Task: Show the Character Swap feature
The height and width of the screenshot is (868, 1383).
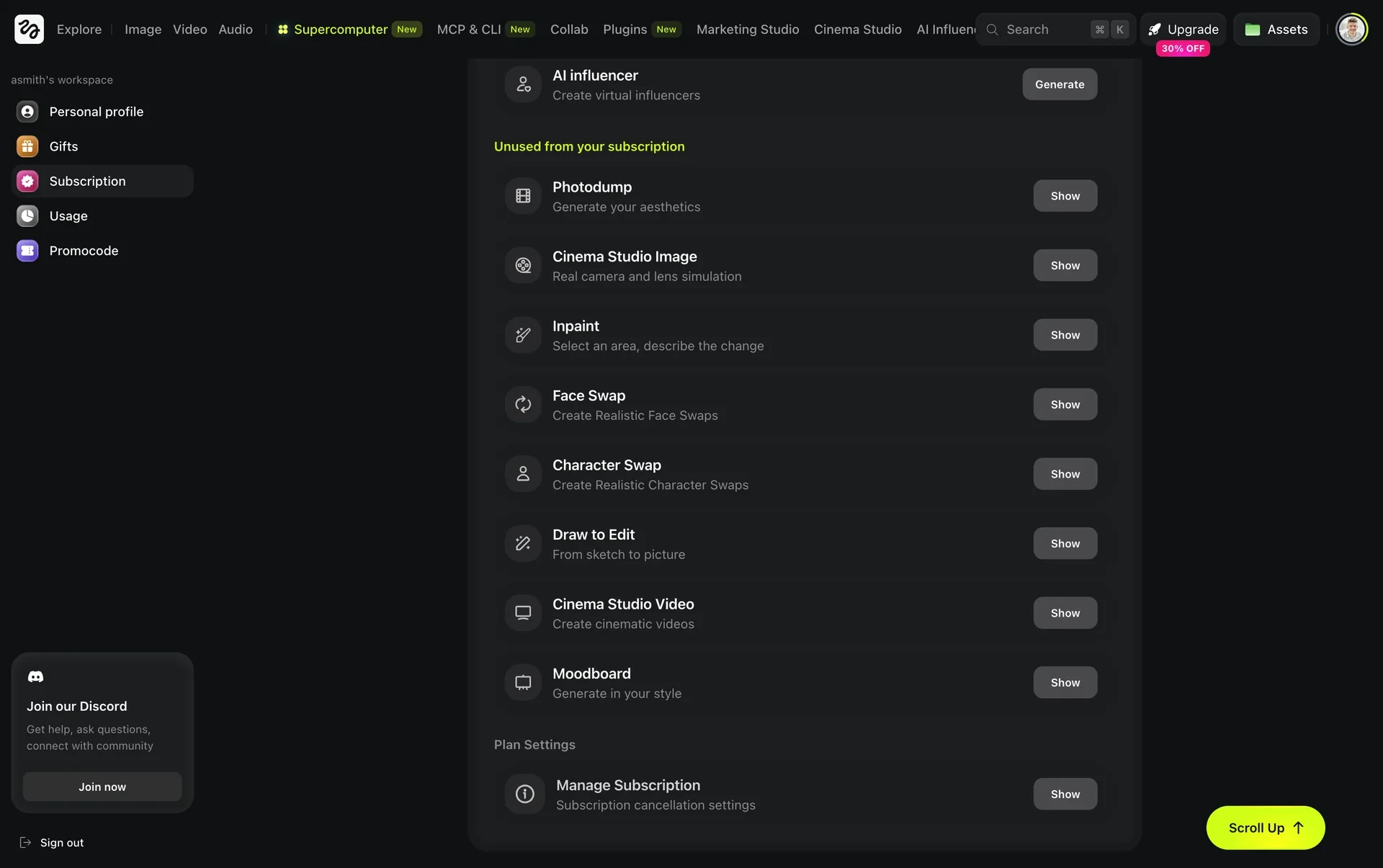Action: point(1065,474)
